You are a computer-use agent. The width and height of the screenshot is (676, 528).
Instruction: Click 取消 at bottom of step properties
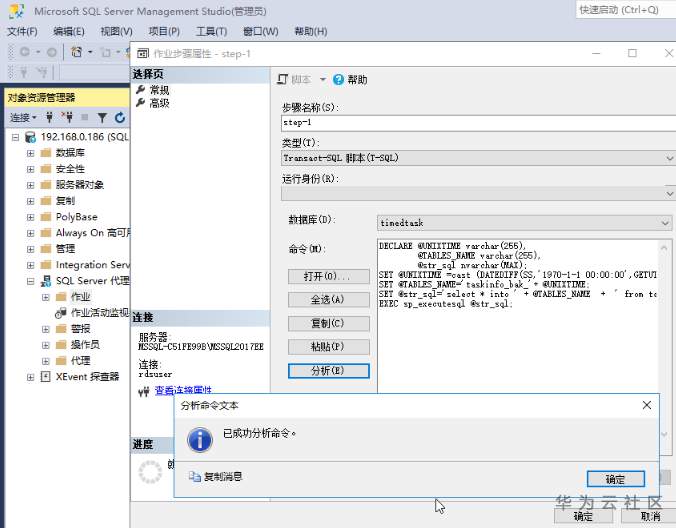(650, 516)
